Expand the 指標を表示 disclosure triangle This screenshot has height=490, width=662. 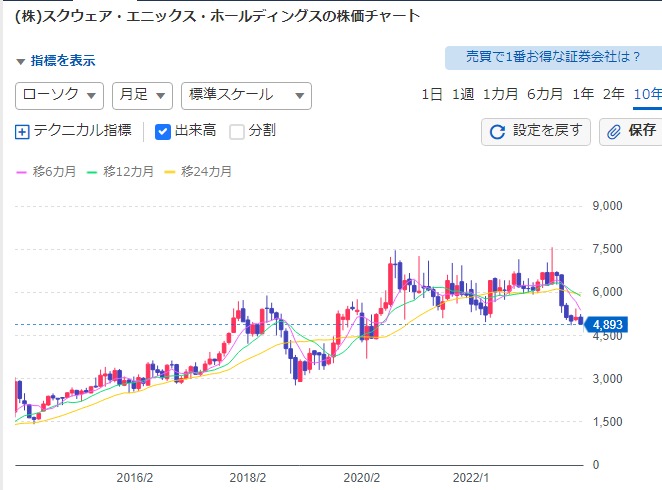tap(20, 62)
